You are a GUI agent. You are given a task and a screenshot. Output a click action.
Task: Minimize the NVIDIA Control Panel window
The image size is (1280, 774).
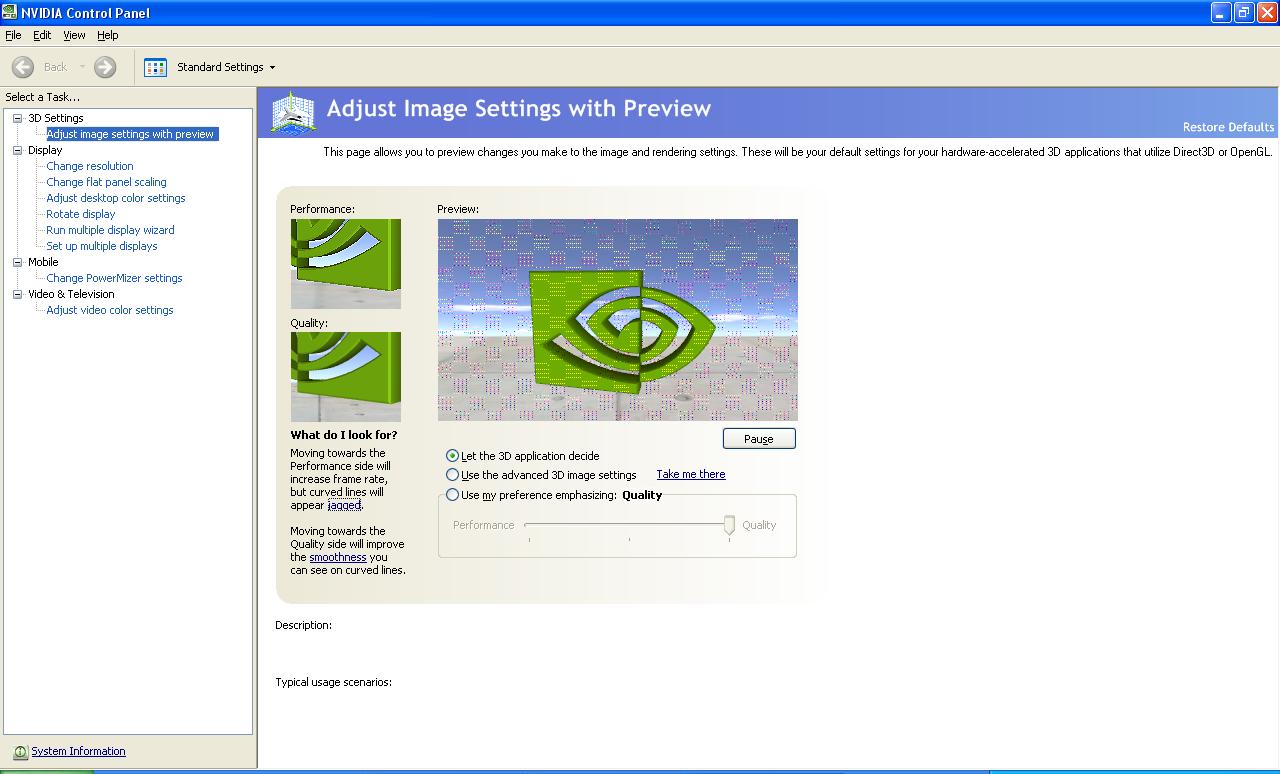[x=1221, y=13]
